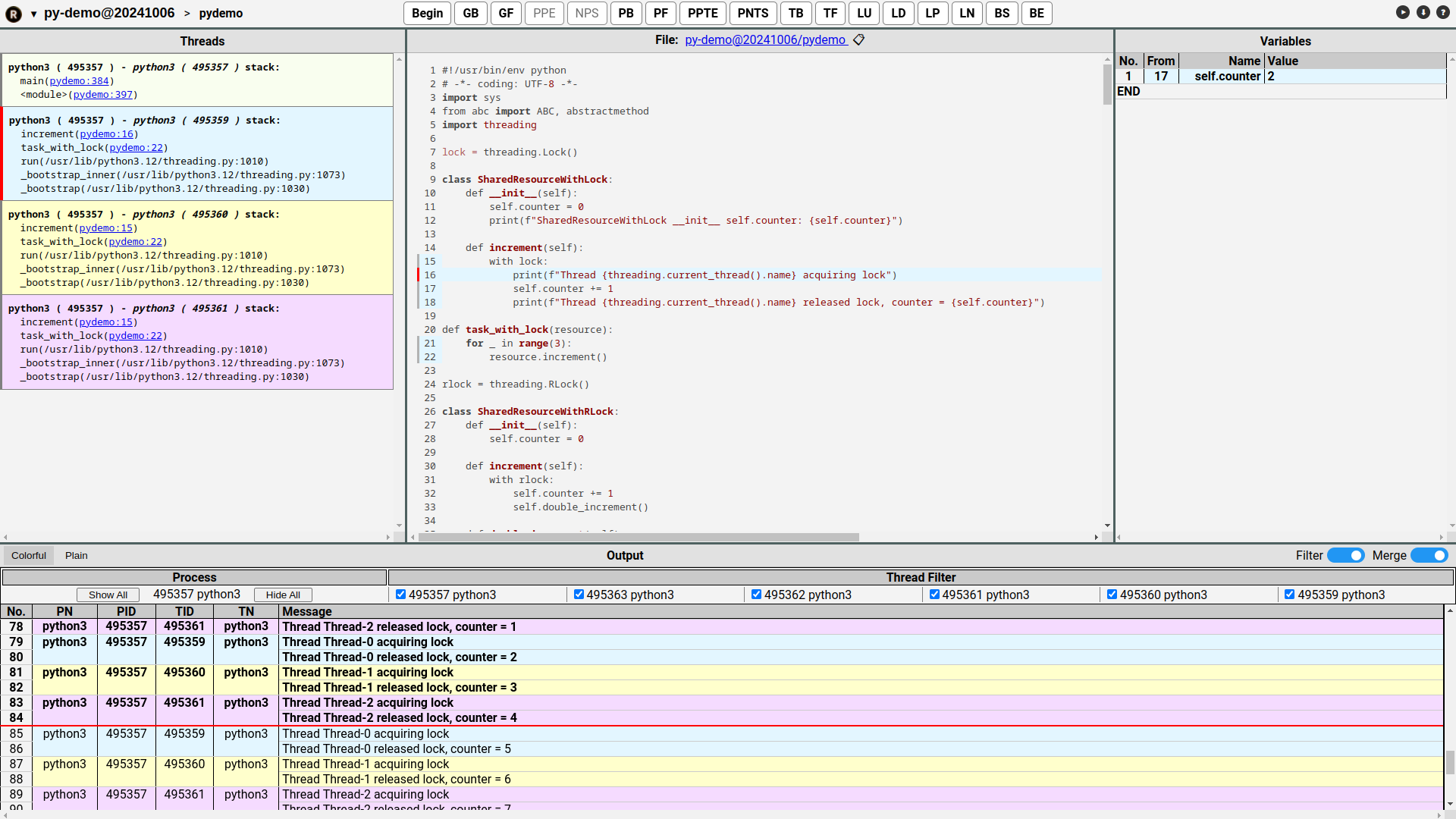Select output row 88 released lock counter = 6
Image resolution: width=1456 pixels, height=819 pixels.
721,780
